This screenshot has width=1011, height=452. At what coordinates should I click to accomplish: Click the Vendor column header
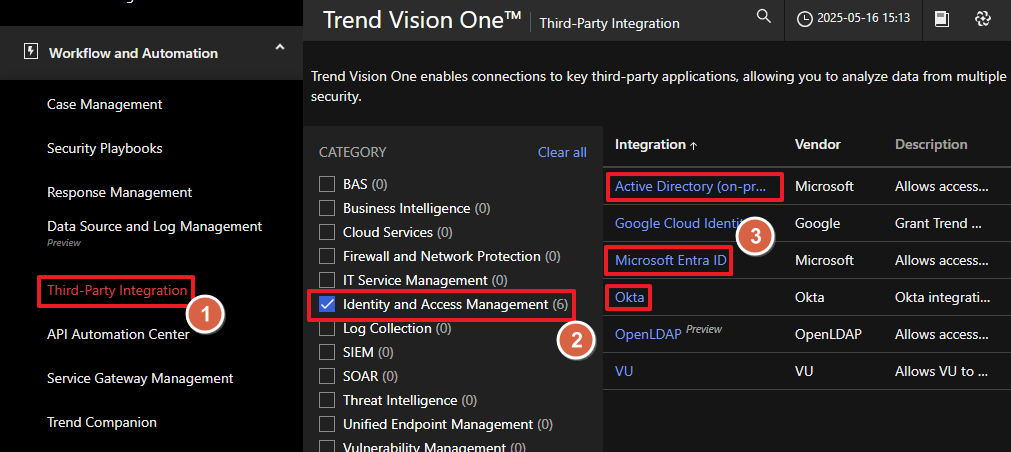pyautogui.click(x=817, y=144)
